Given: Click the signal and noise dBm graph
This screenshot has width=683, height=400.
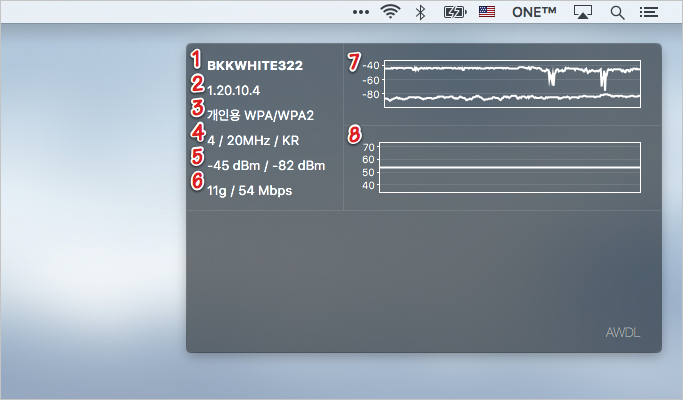Looking at the screenshot, I should pos(512,84).
